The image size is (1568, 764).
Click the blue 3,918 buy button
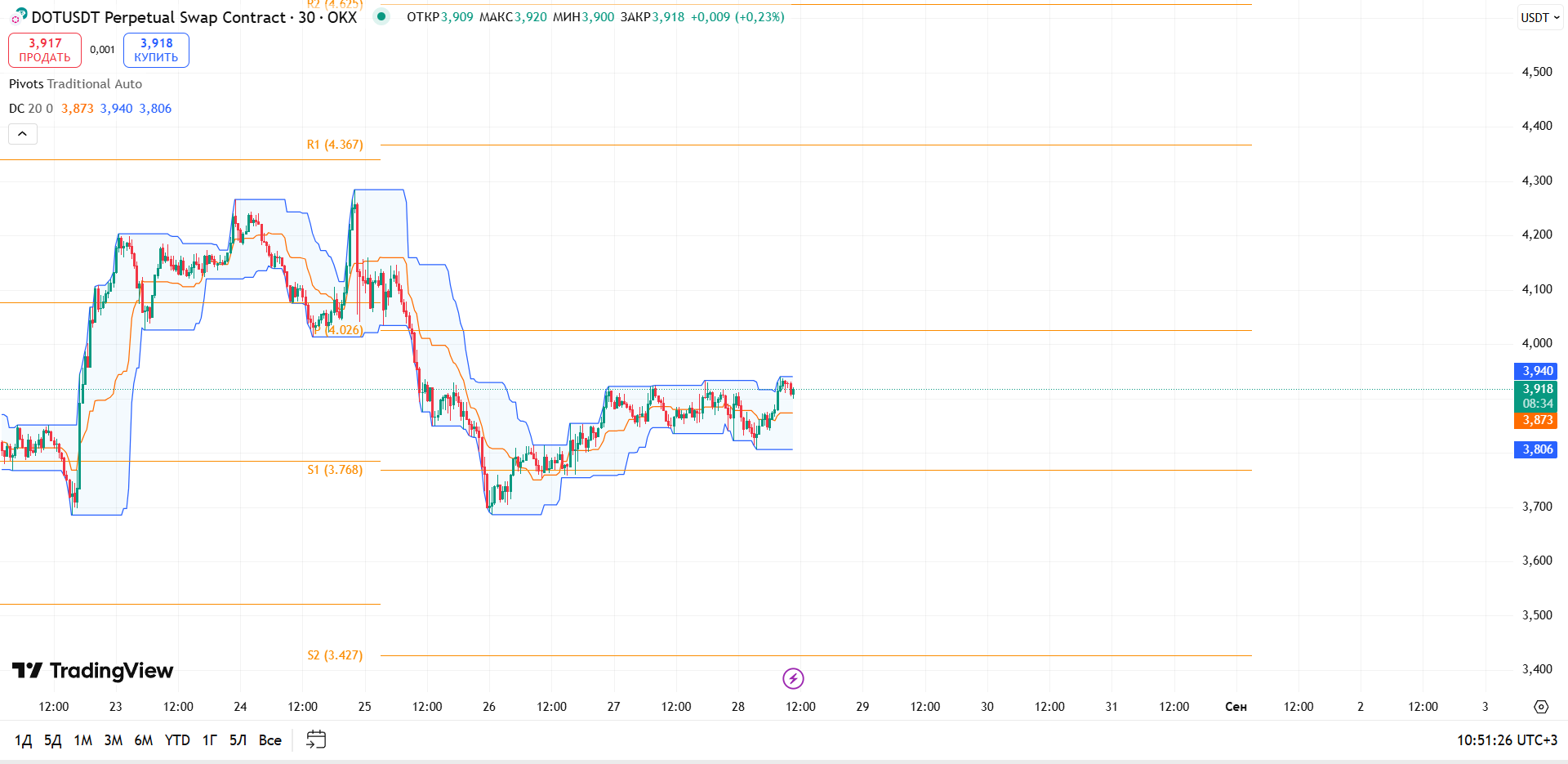(x=156, y=50)
